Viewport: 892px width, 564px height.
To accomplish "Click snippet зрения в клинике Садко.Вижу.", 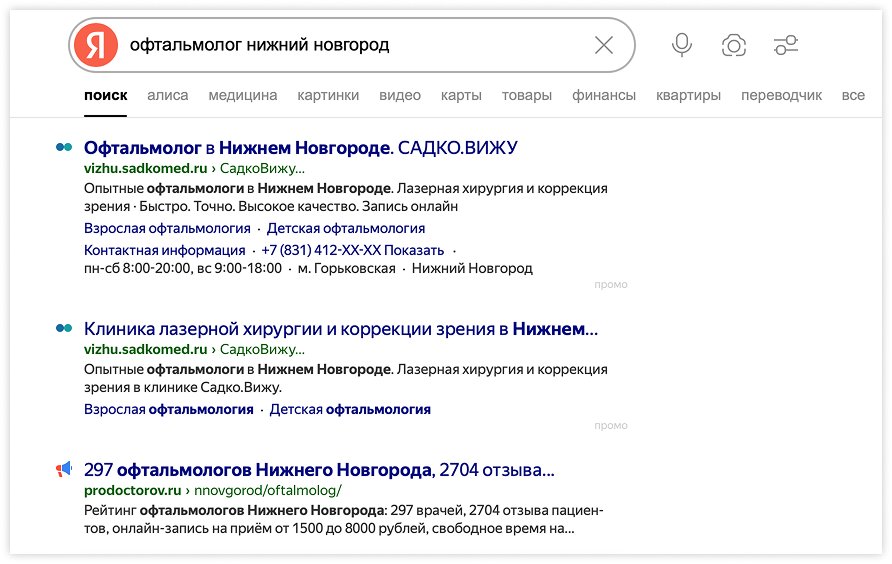I will [183, 388].
